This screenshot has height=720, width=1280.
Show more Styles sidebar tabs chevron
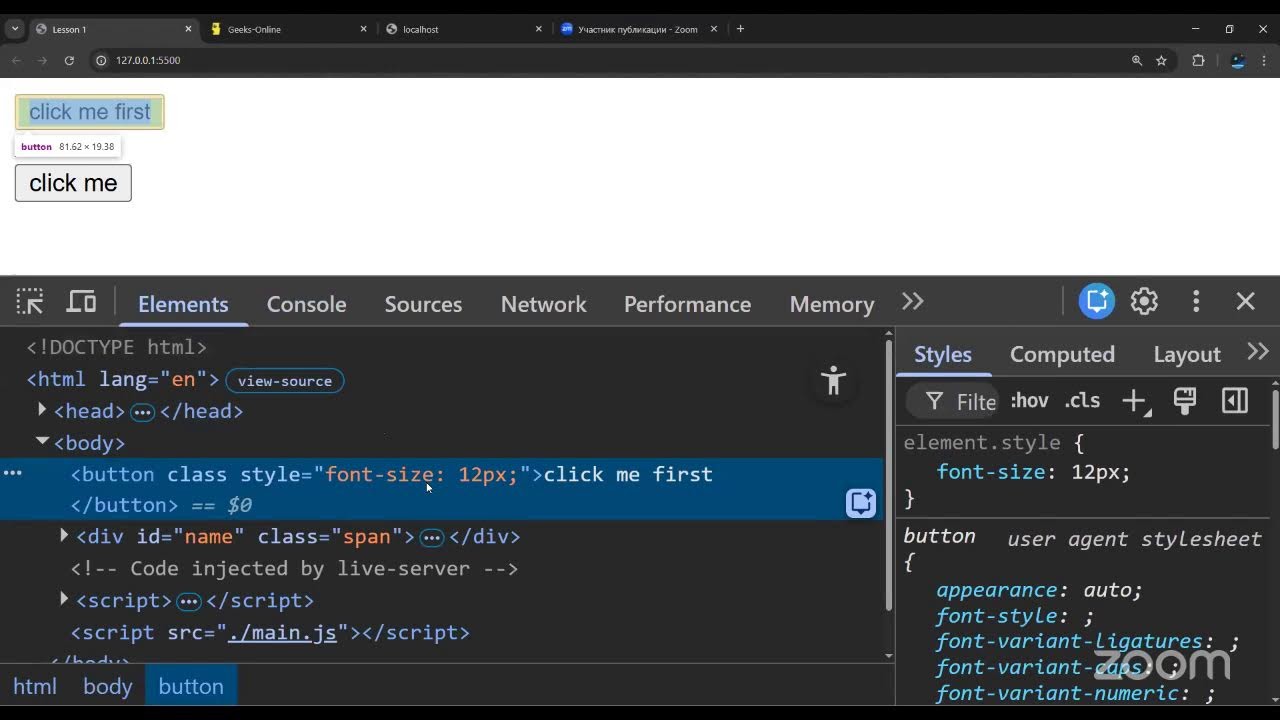click(x=1258, y=352)
